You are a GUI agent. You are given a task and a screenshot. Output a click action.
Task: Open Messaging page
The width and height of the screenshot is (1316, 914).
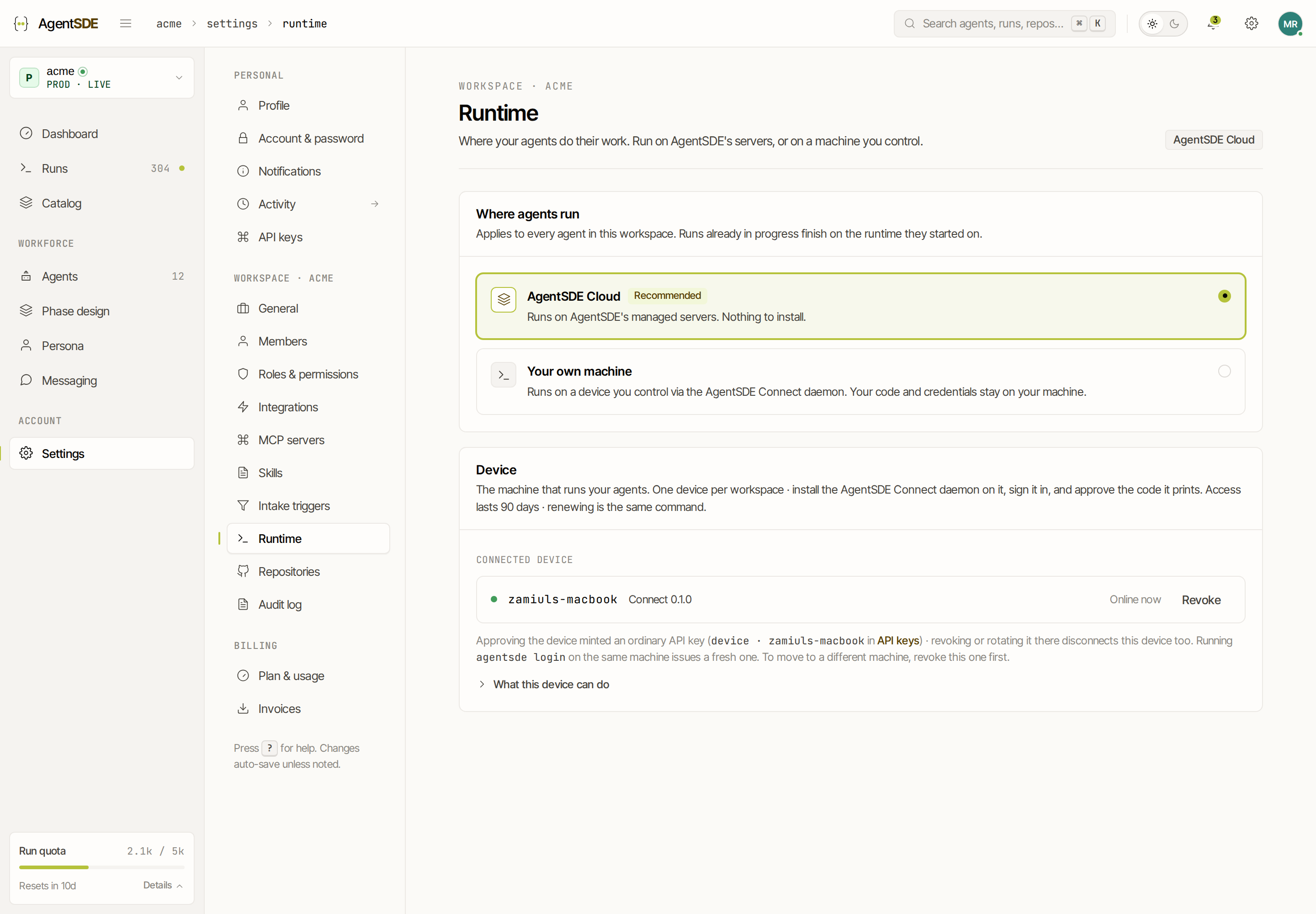(x=102, y=380)
